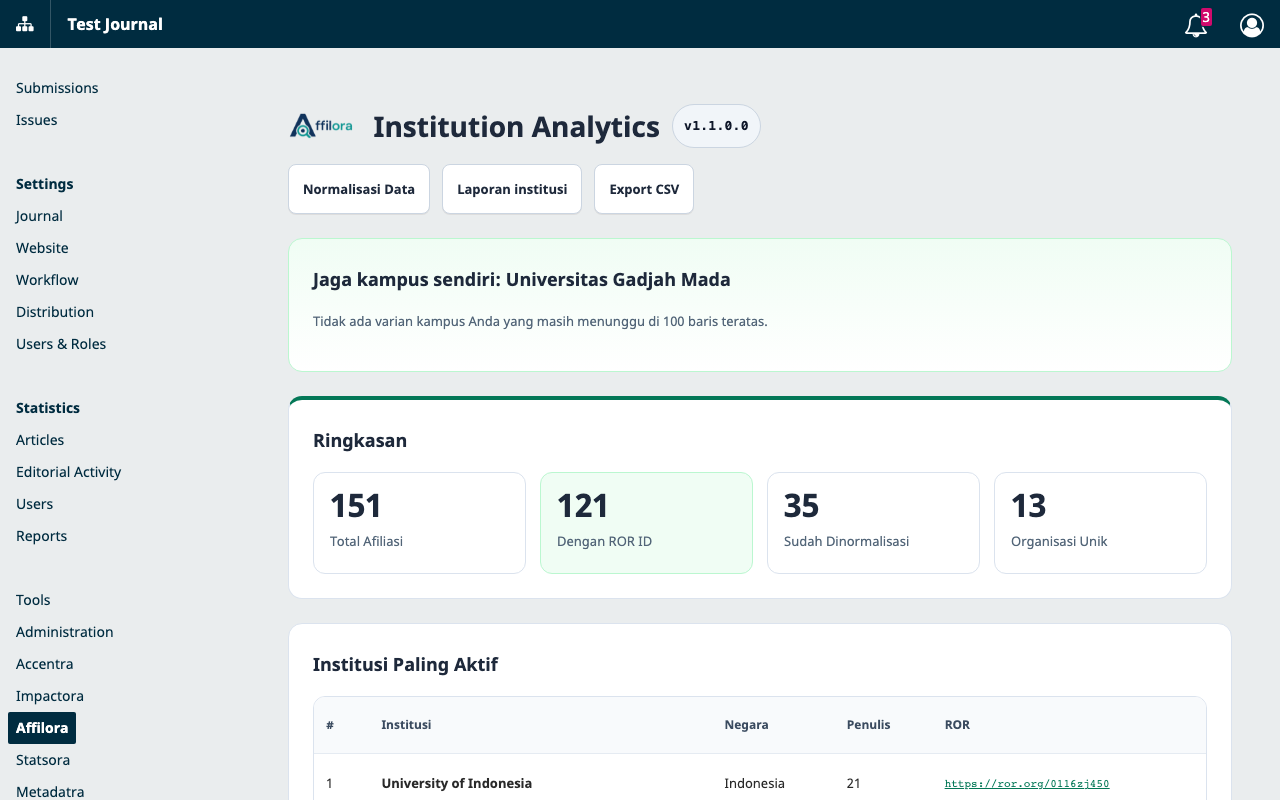Click the Indonesia country cell
This screenshot has width=1280, height=800.
click(x=755, y=784)
